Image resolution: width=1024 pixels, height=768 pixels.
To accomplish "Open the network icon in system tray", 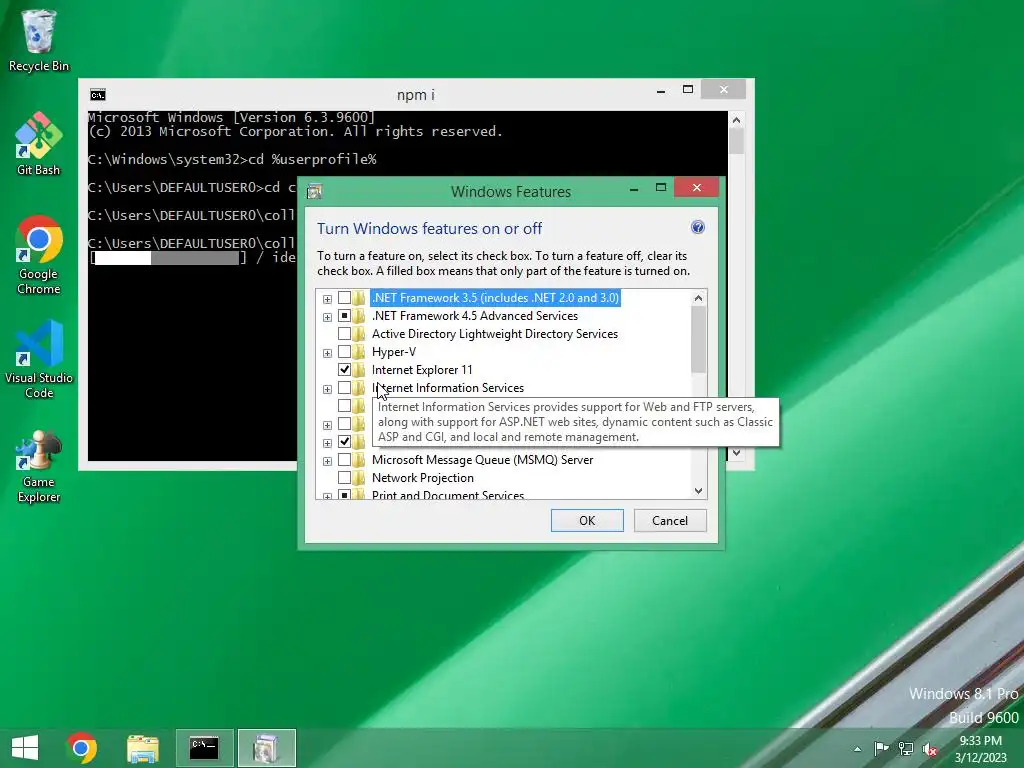I will coord(906,749).
